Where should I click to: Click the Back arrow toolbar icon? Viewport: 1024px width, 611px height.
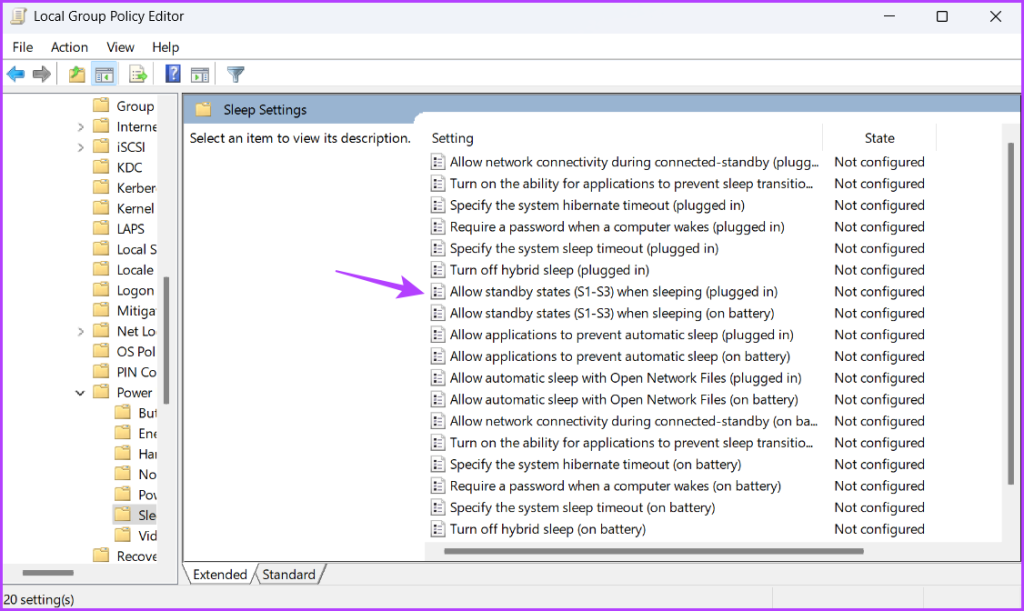click(x=16, y=74)
